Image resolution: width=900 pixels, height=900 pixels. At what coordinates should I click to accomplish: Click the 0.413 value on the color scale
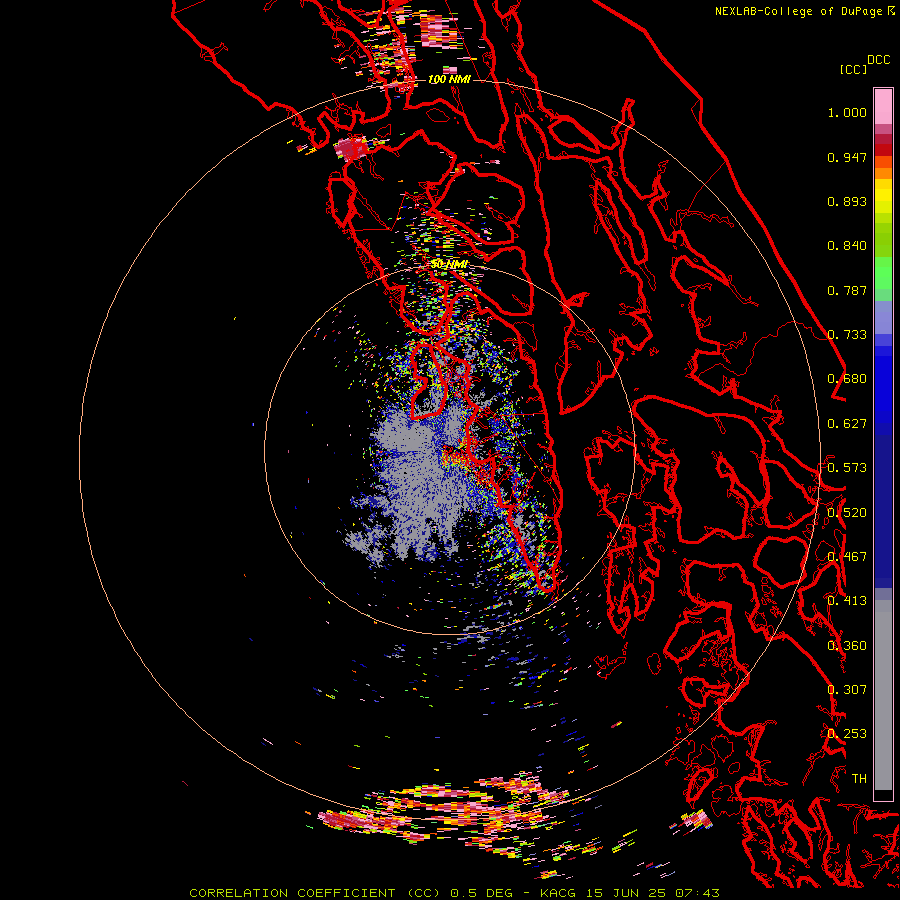[x=847, y=601]
